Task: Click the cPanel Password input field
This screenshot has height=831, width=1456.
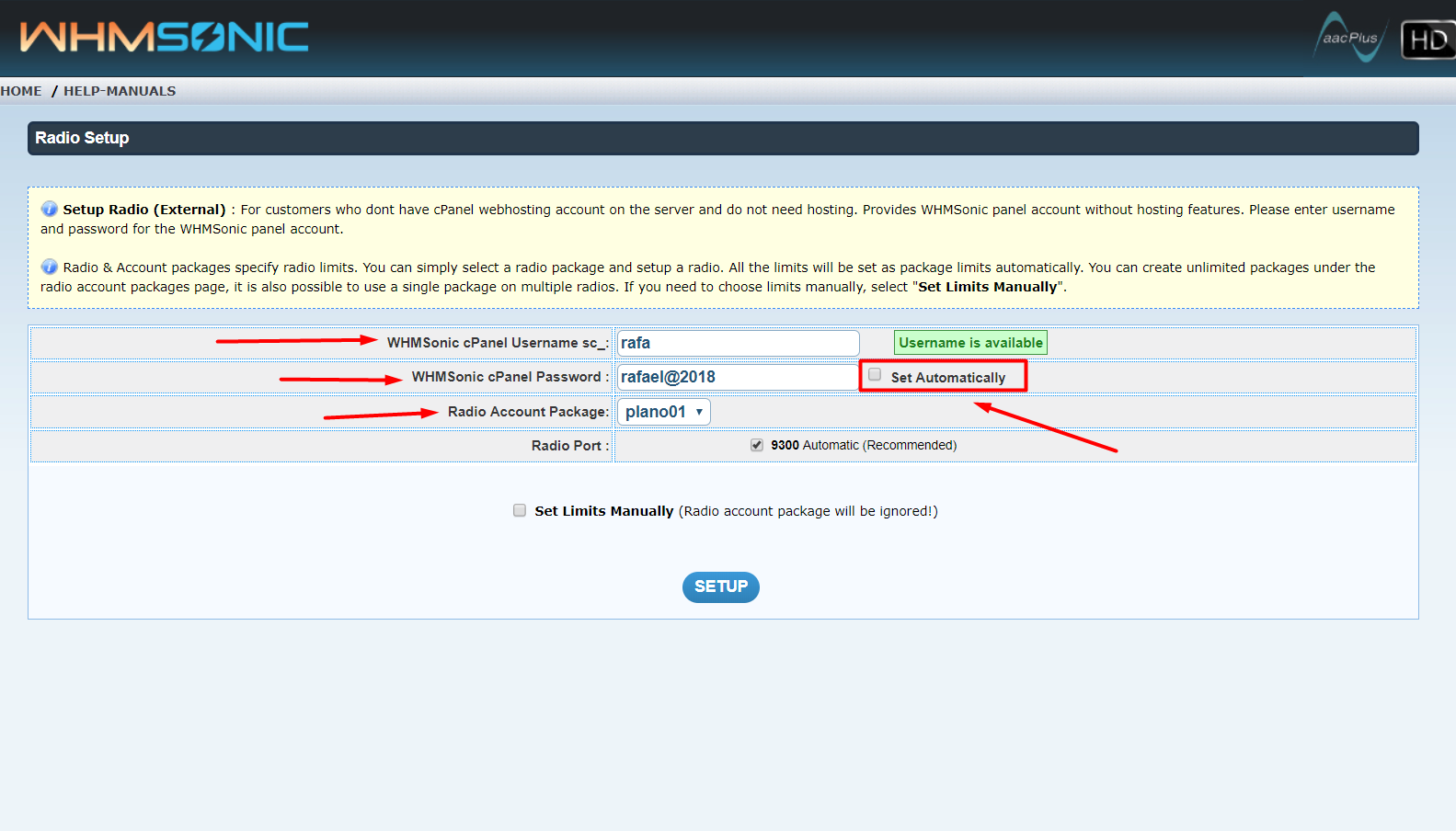Action: [738, 377]
